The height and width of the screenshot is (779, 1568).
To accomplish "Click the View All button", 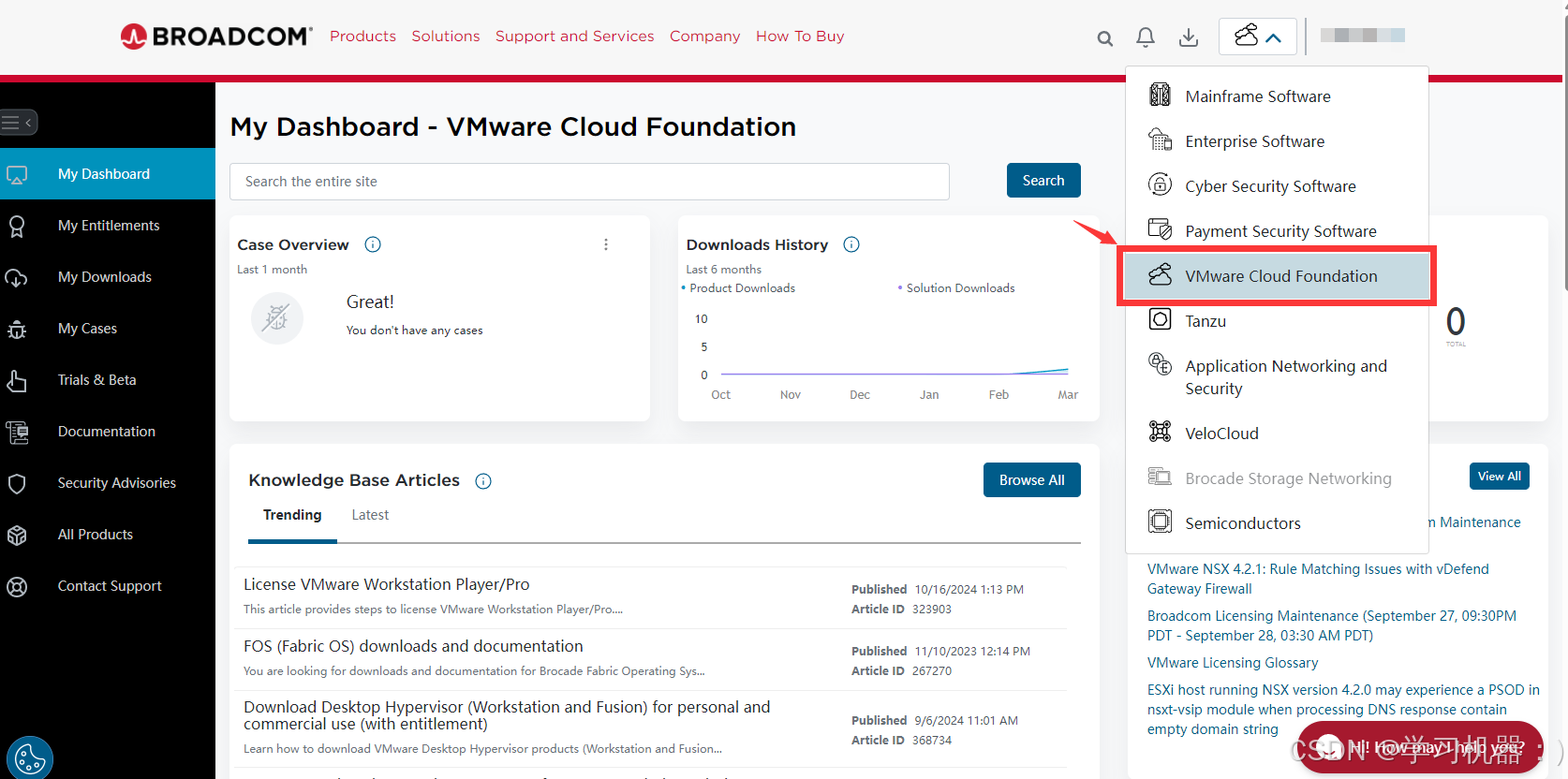I will point(1500,477).
